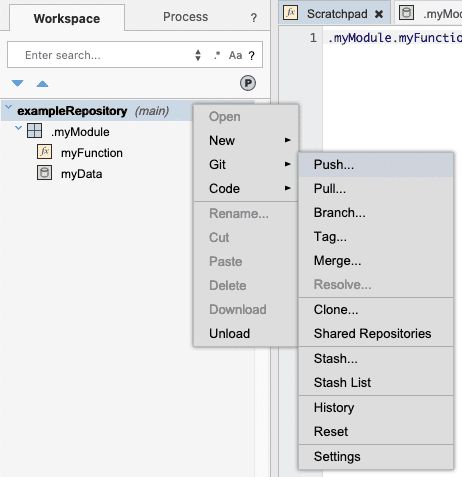Image resolution: width=462 pixels, height=477 pixels.
Task: Expand all with the blue down triangle
Action: (x=17, y=83)
